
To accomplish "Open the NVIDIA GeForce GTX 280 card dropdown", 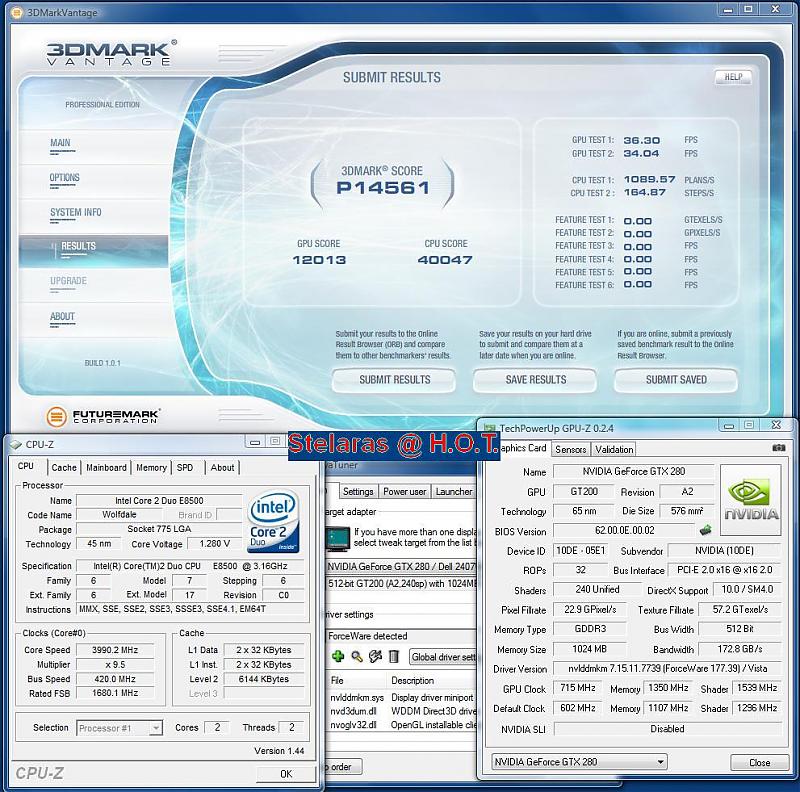I will 579,762.
